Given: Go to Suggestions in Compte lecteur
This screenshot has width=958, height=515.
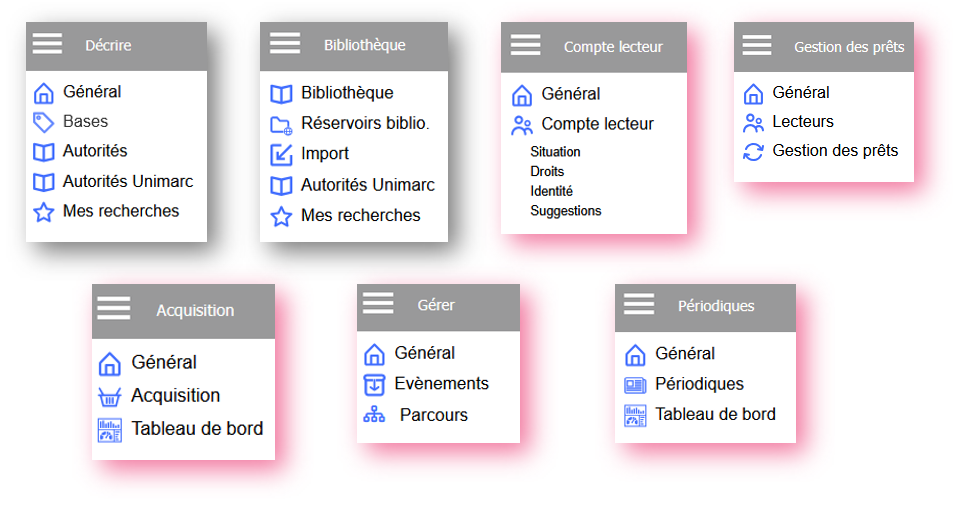Looking at the screenshot, I should [x=565, y=211].
